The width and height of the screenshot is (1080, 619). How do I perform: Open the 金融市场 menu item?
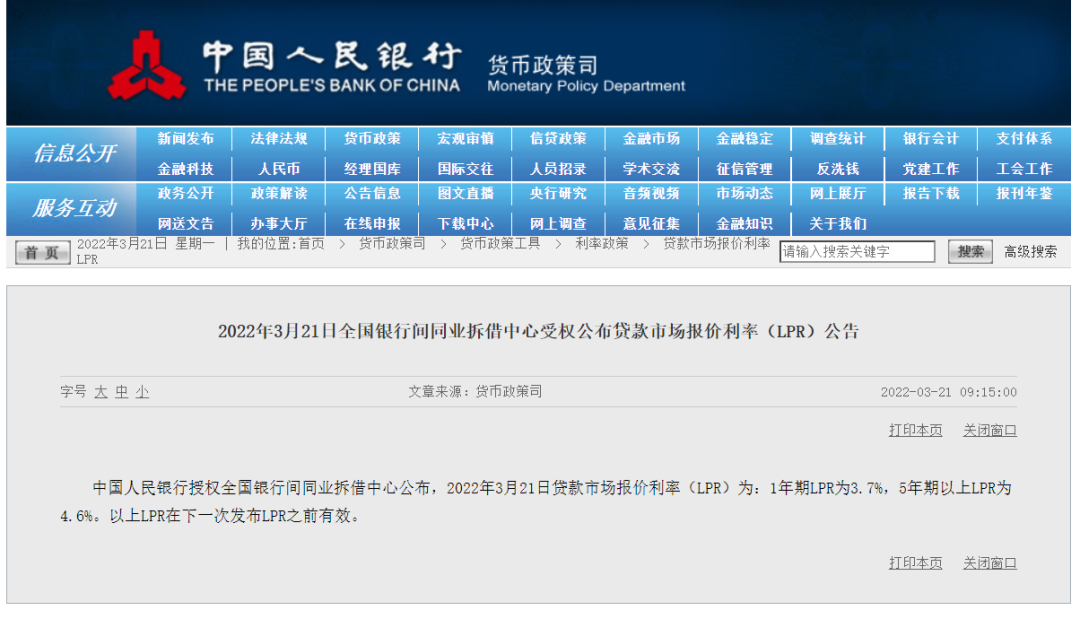(651, 138)
